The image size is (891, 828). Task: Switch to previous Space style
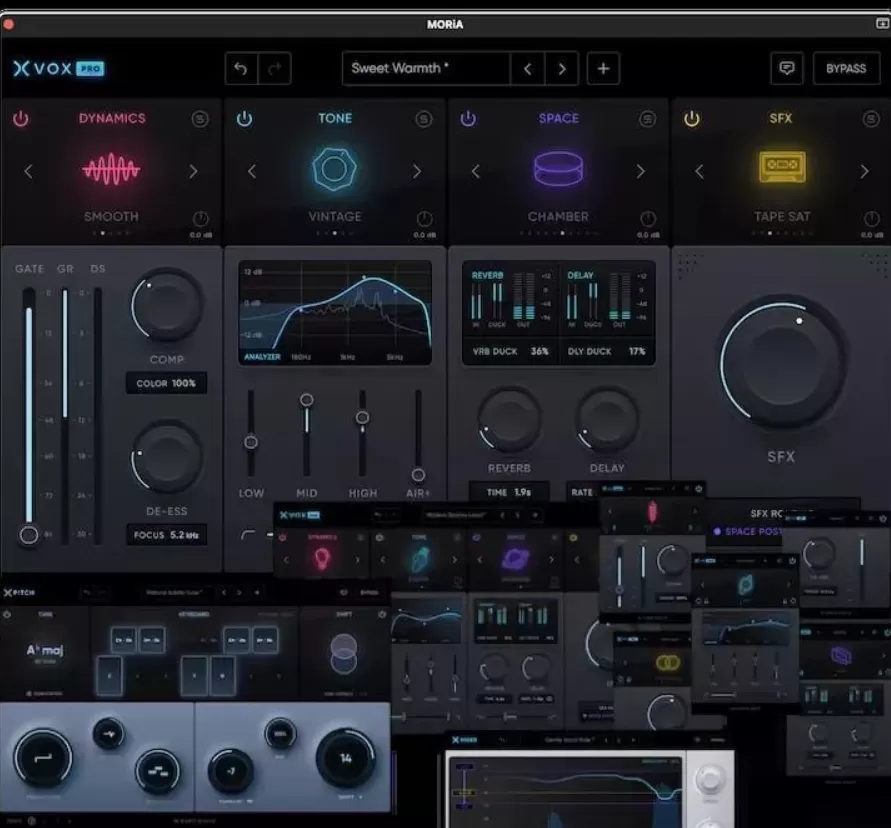tap(476, 171)
